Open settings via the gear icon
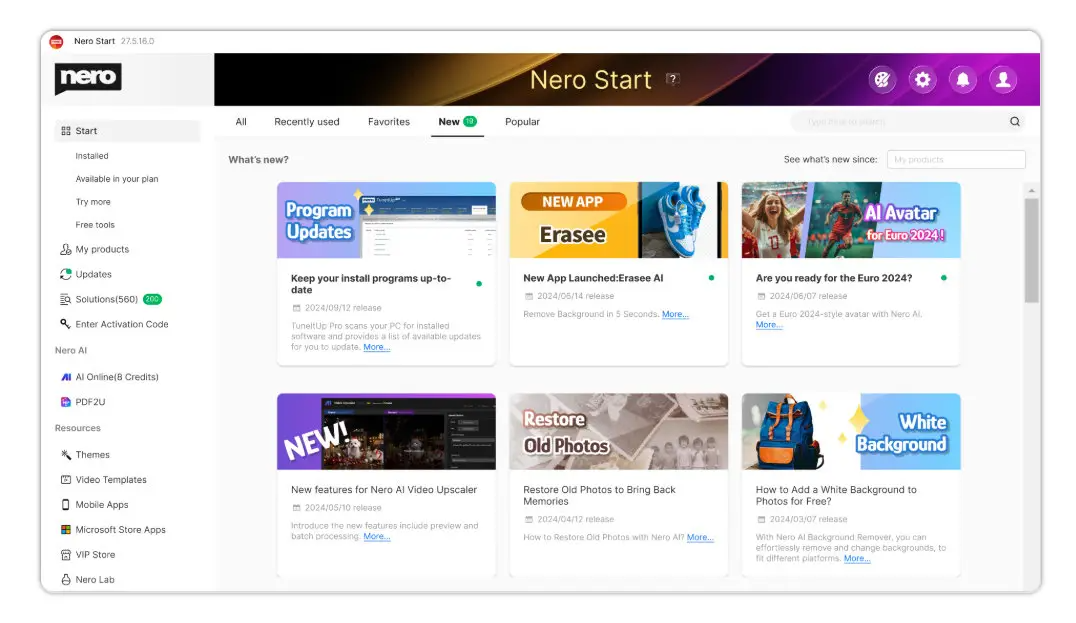The width and height of the screenshot is (1076, 623). [x=922, y=80]
